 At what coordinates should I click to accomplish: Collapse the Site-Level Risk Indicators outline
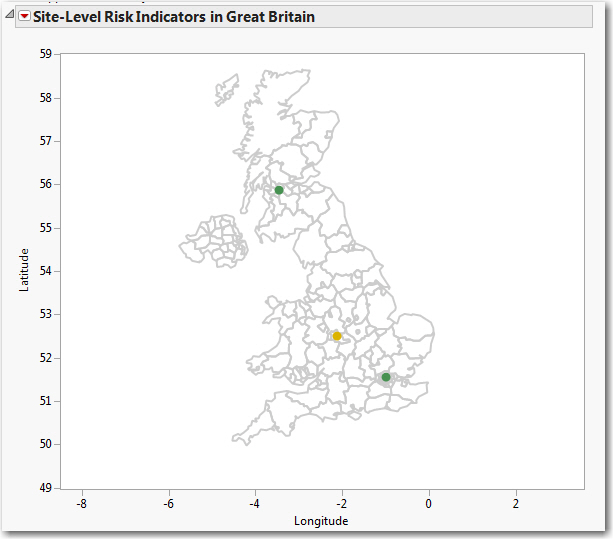pos(10,15)
